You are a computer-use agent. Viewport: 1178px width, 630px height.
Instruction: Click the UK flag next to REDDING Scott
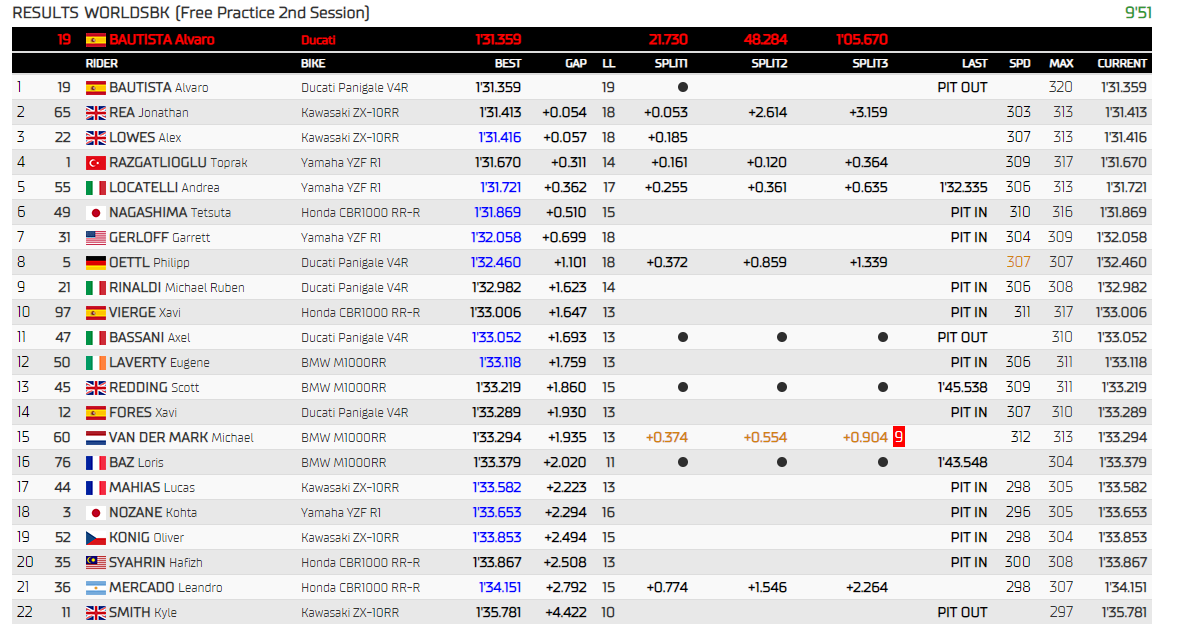coord(95,387)
